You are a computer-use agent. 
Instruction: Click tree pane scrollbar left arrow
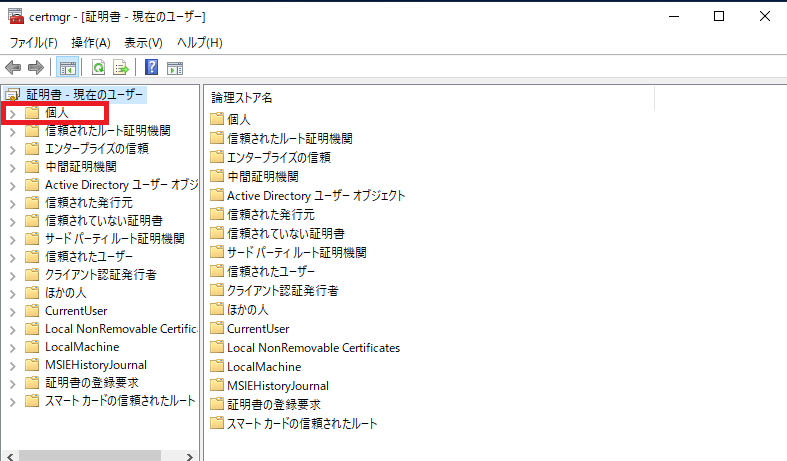pyautogui.click(x=10, y=456)
